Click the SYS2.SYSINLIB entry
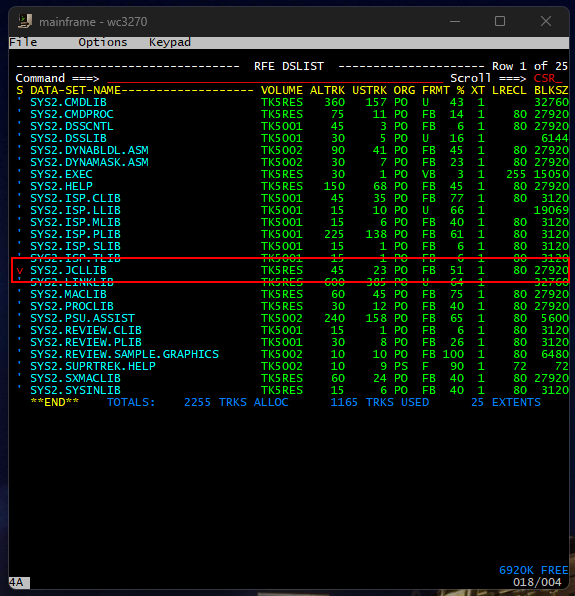 click(75, 390)
